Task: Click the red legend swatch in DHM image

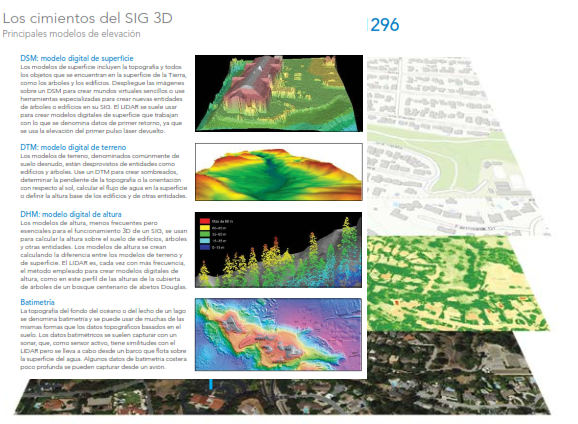Action: pos(205,221)
